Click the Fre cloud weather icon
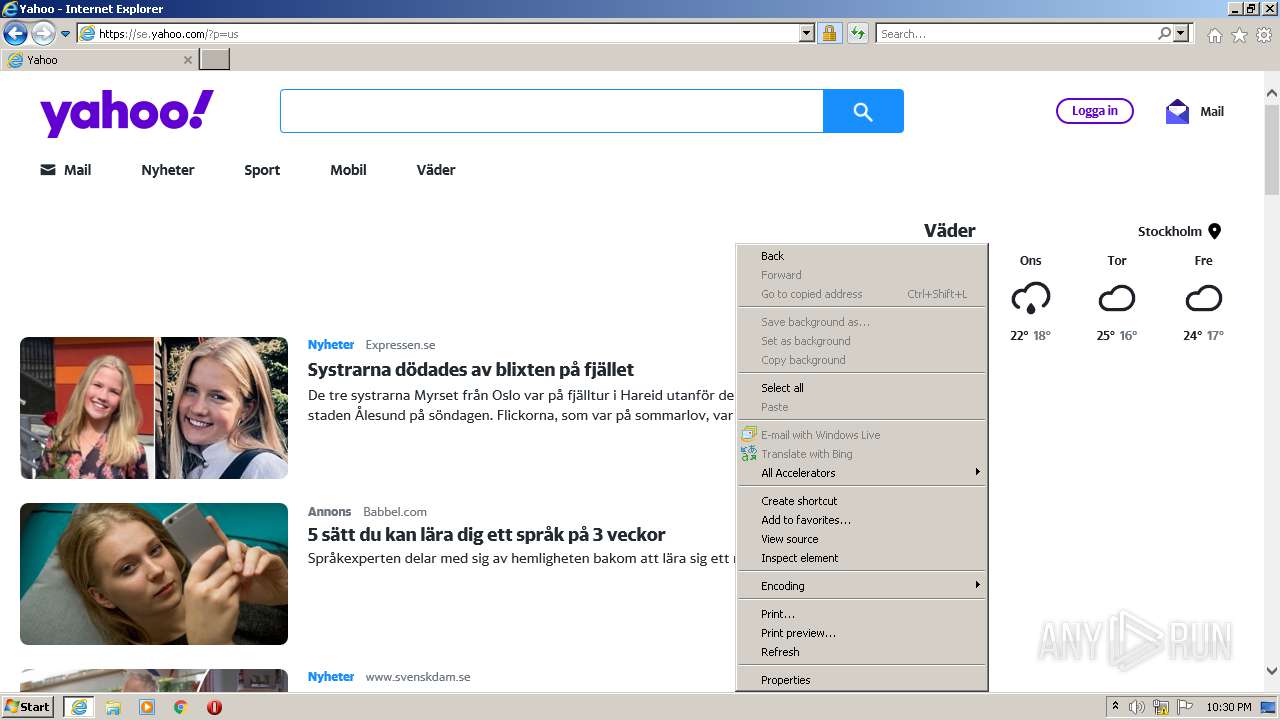Screen dimensions: 1280x720 pyautogui.click(x=1204, y=298)
